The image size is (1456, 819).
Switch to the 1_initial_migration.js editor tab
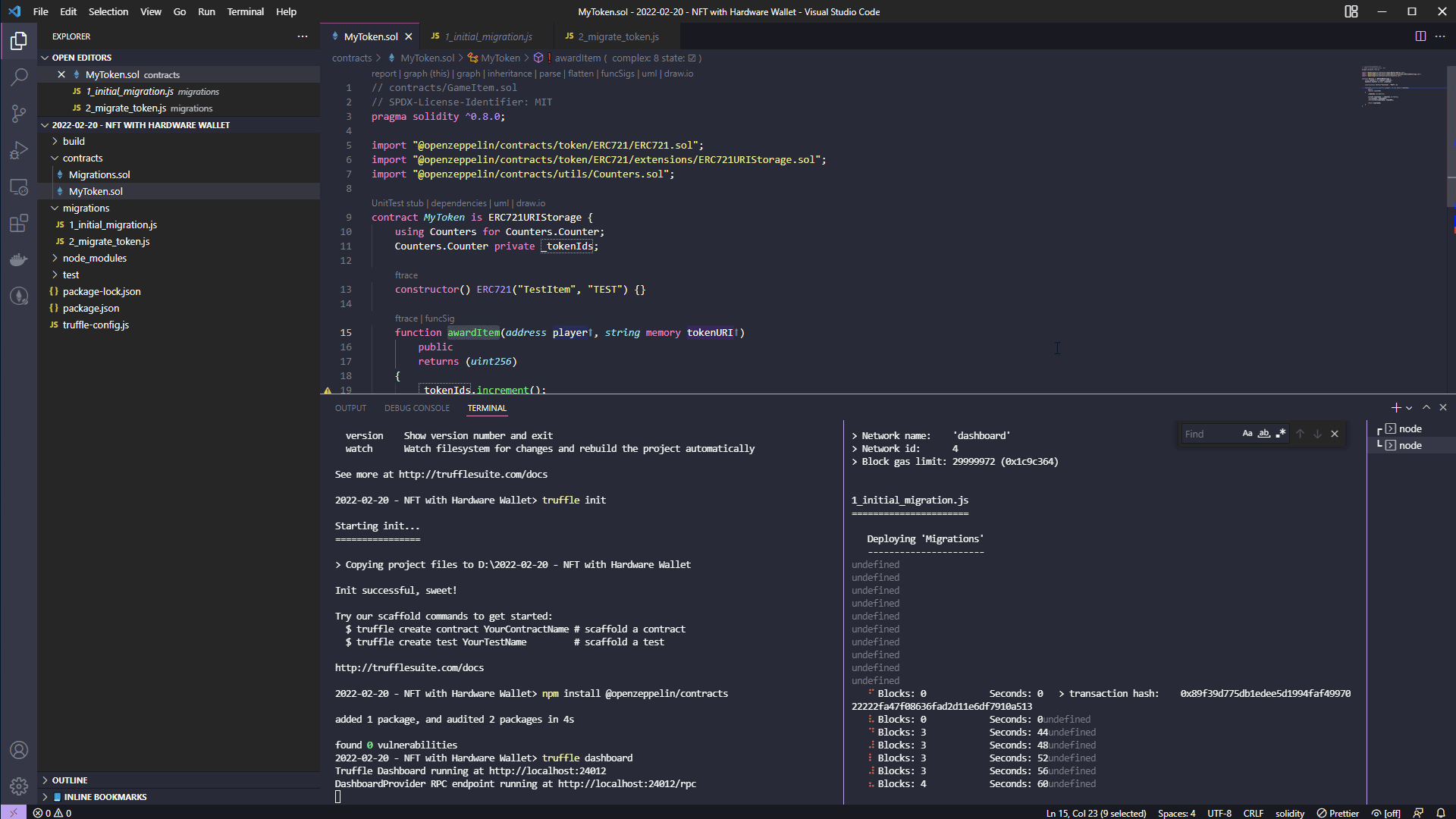[x=485, y=36]
